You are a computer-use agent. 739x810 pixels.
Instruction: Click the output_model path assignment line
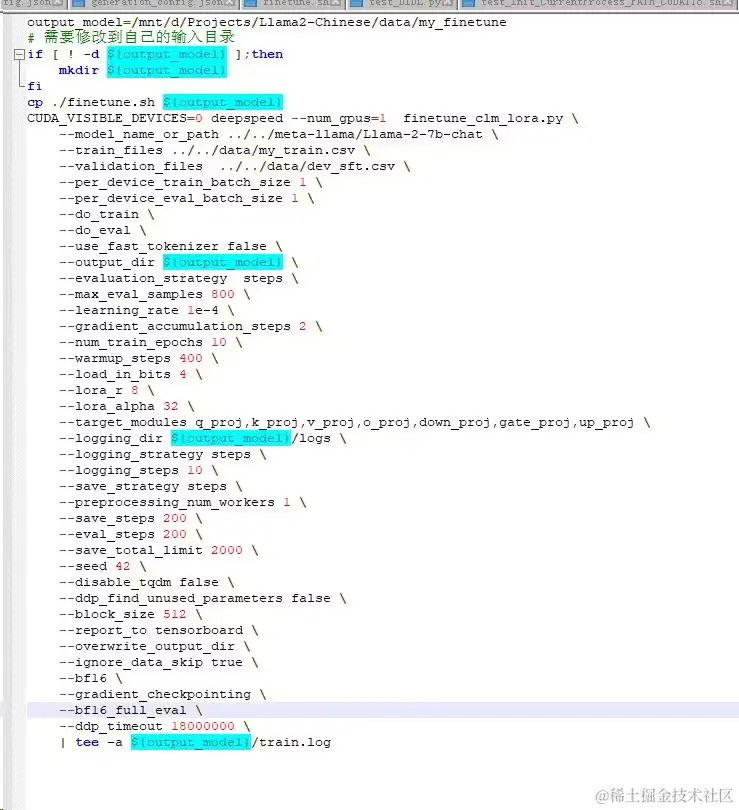pos(266,22)
